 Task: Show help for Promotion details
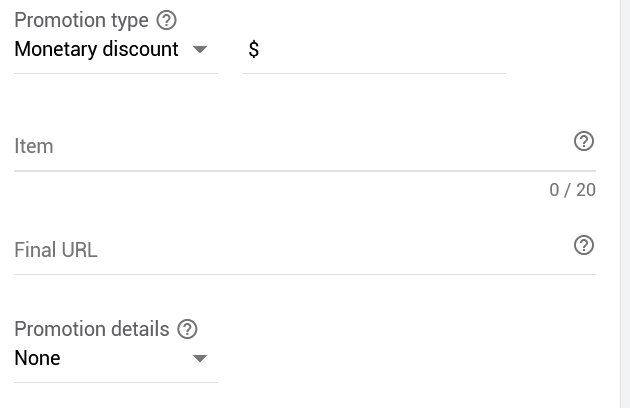tap(187, 329)
